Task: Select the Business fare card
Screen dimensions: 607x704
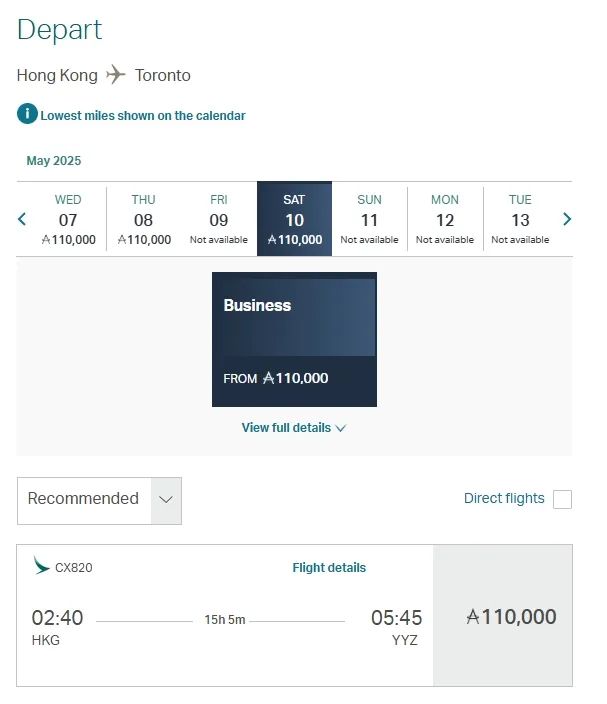Action: click(x=295, y=339)
